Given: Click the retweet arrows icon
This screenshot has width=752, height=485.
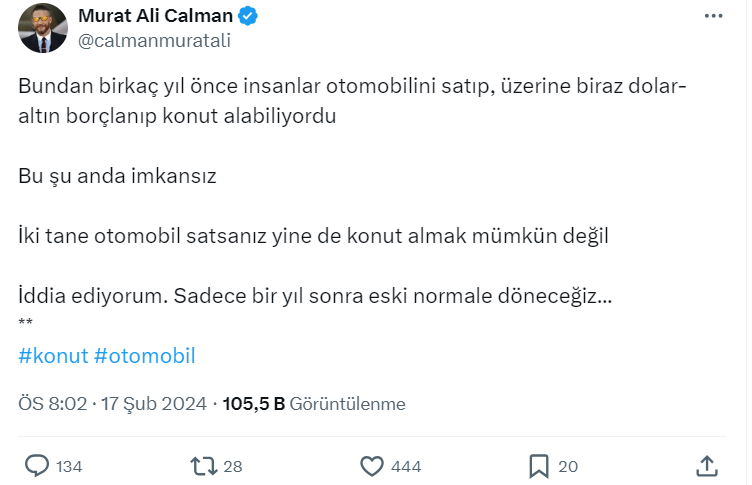Looking at the screenshot, I should [x=202, y=465].
